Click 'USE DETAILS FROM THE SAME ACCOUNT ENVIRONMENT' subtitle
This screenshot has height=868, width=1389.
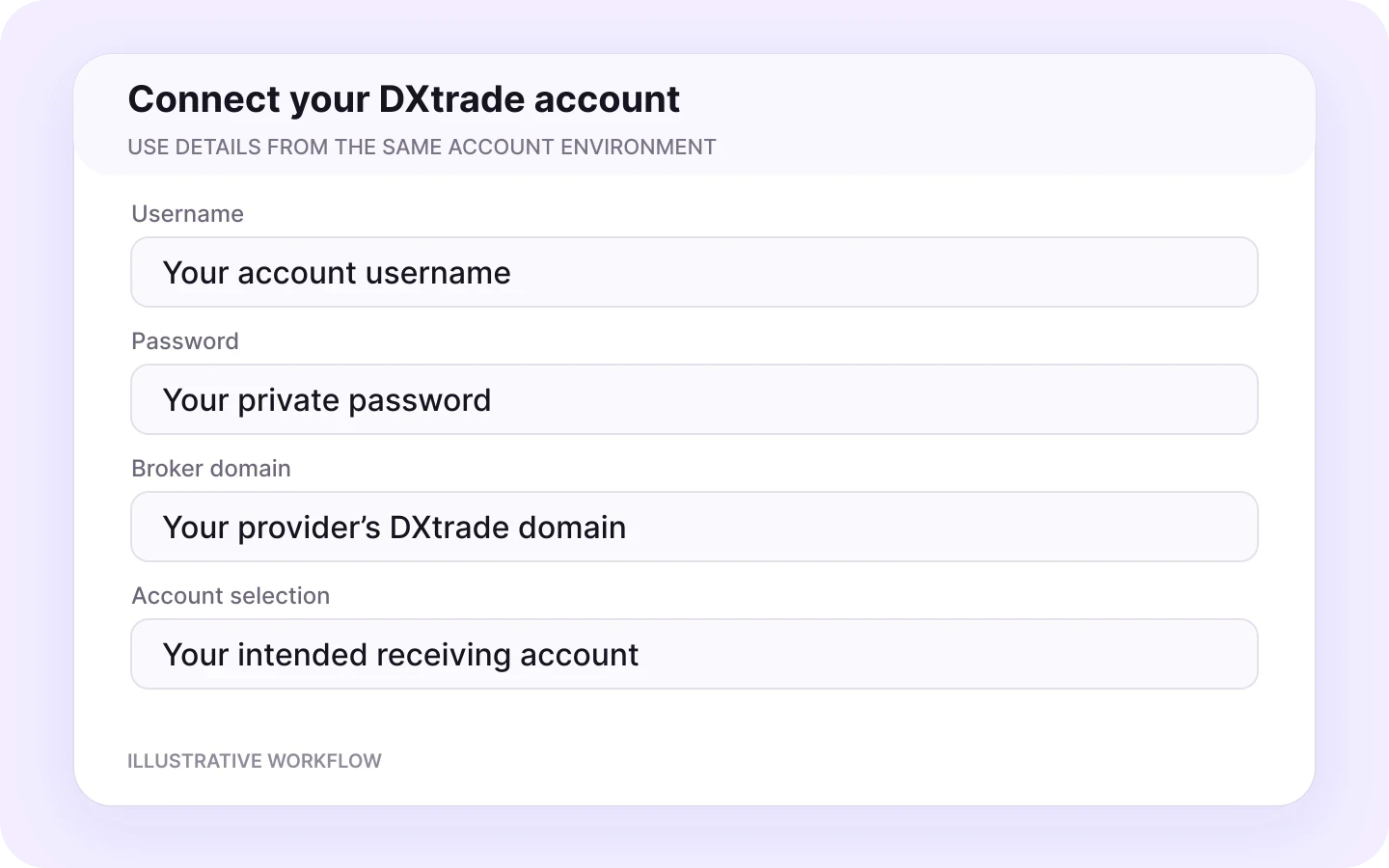(x=422, y=147)
